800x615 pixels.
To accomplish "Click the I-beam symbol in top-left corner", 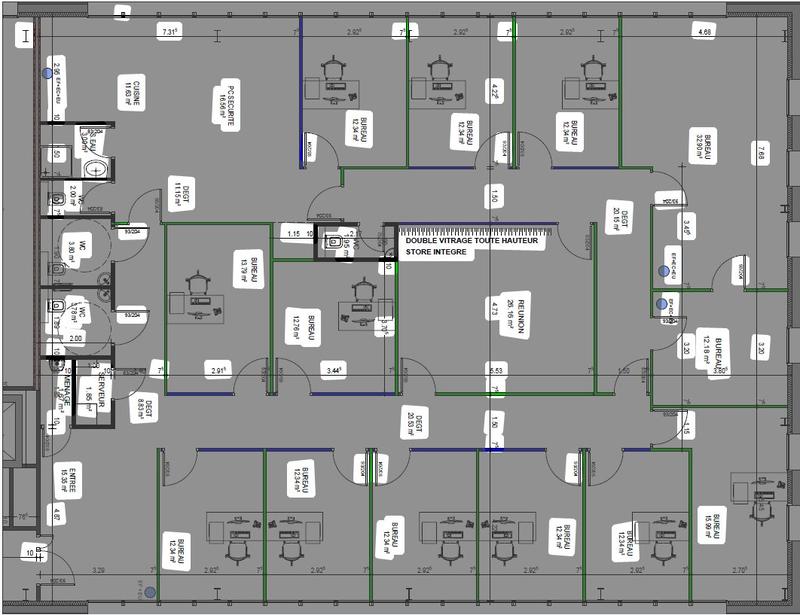I will pyautogui.click(x=21, y=36).
